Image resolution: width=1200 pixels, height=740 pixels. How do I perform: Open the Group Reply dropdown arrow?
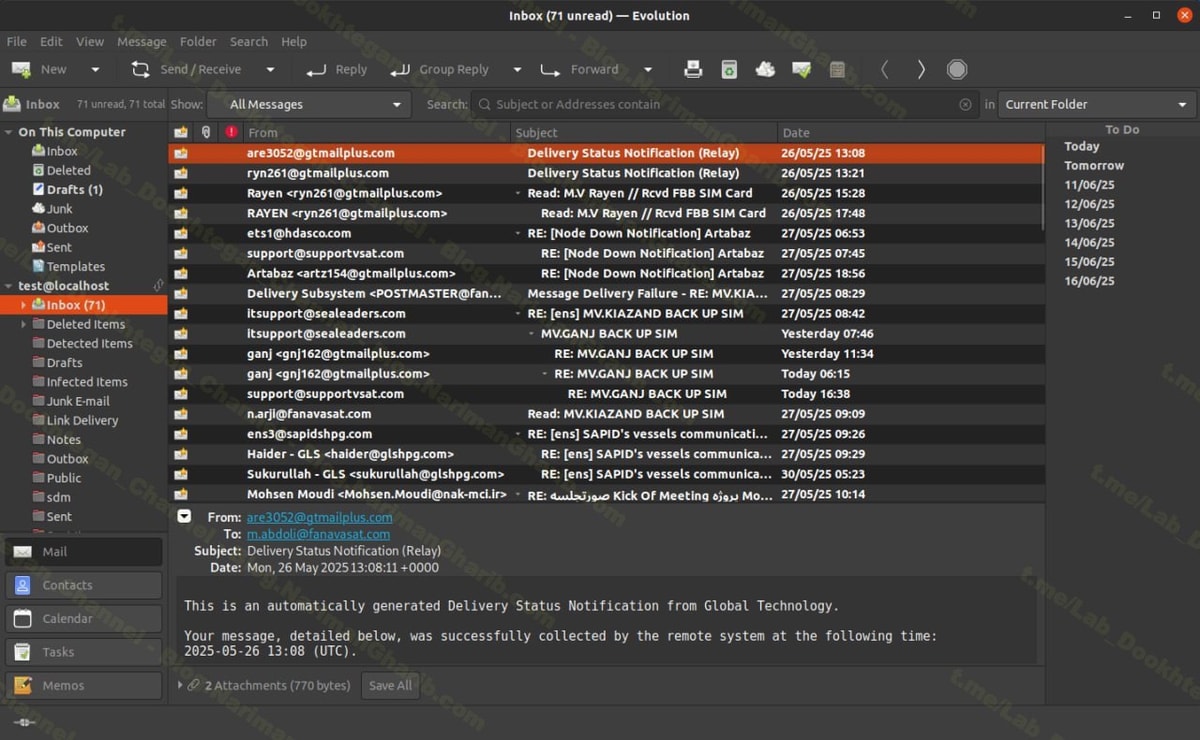(517, 70)
